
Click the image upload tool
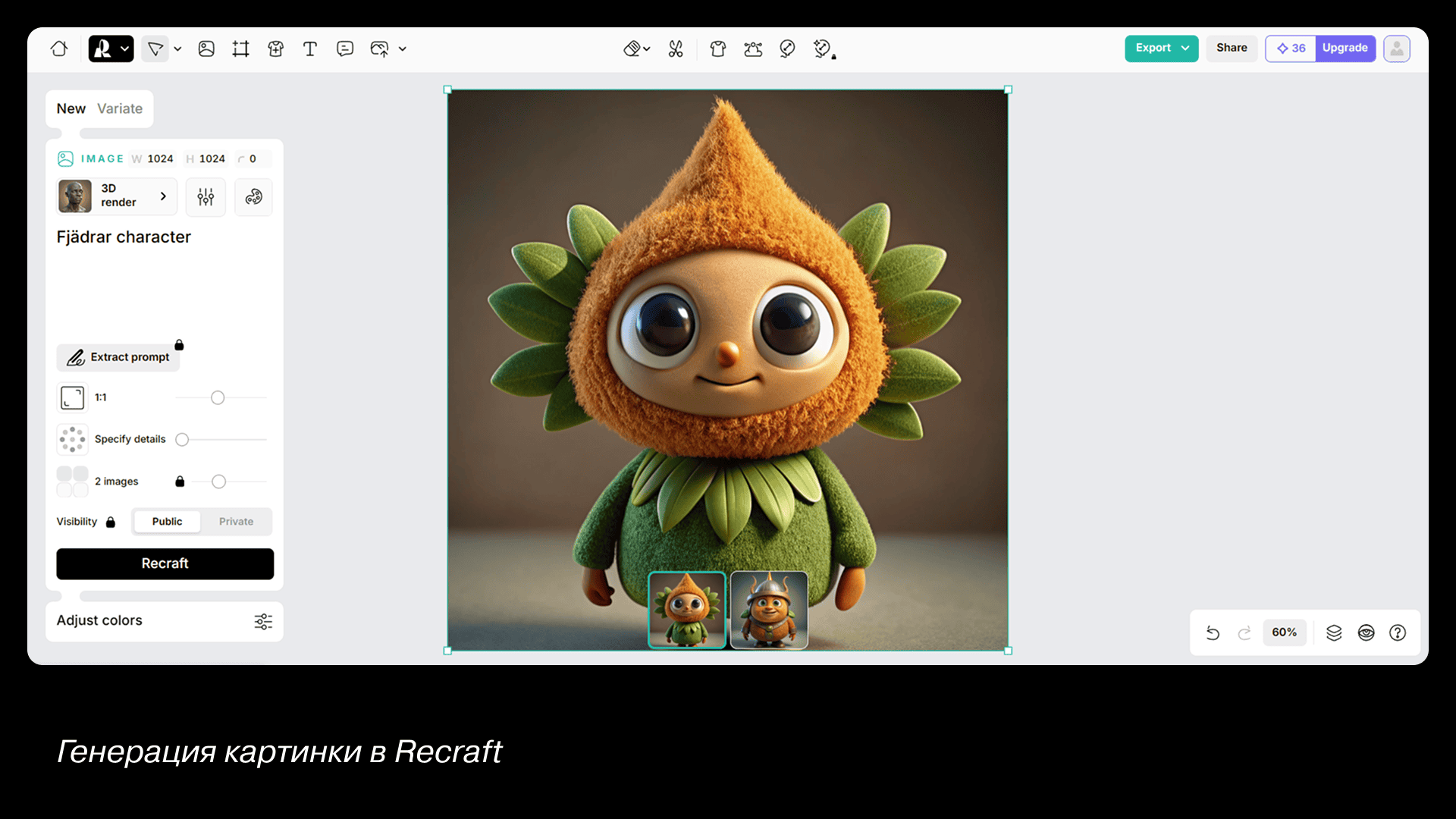pos(380,49)
